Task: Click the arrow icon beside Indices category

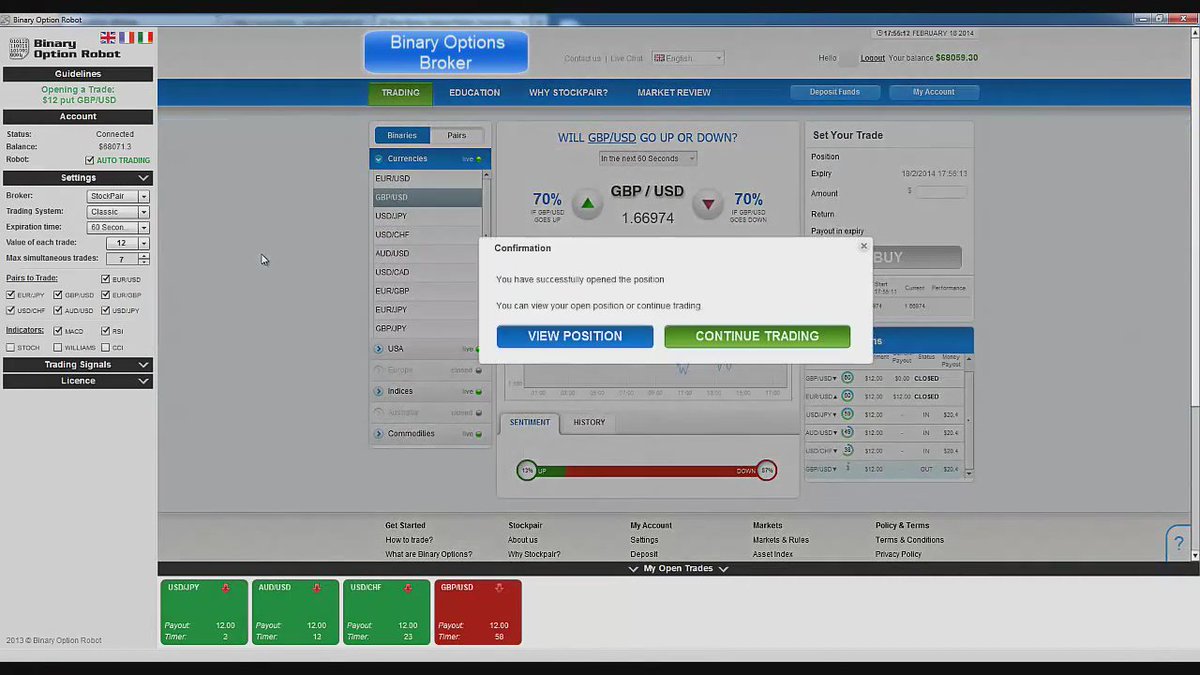Action: tap(379, 392)
